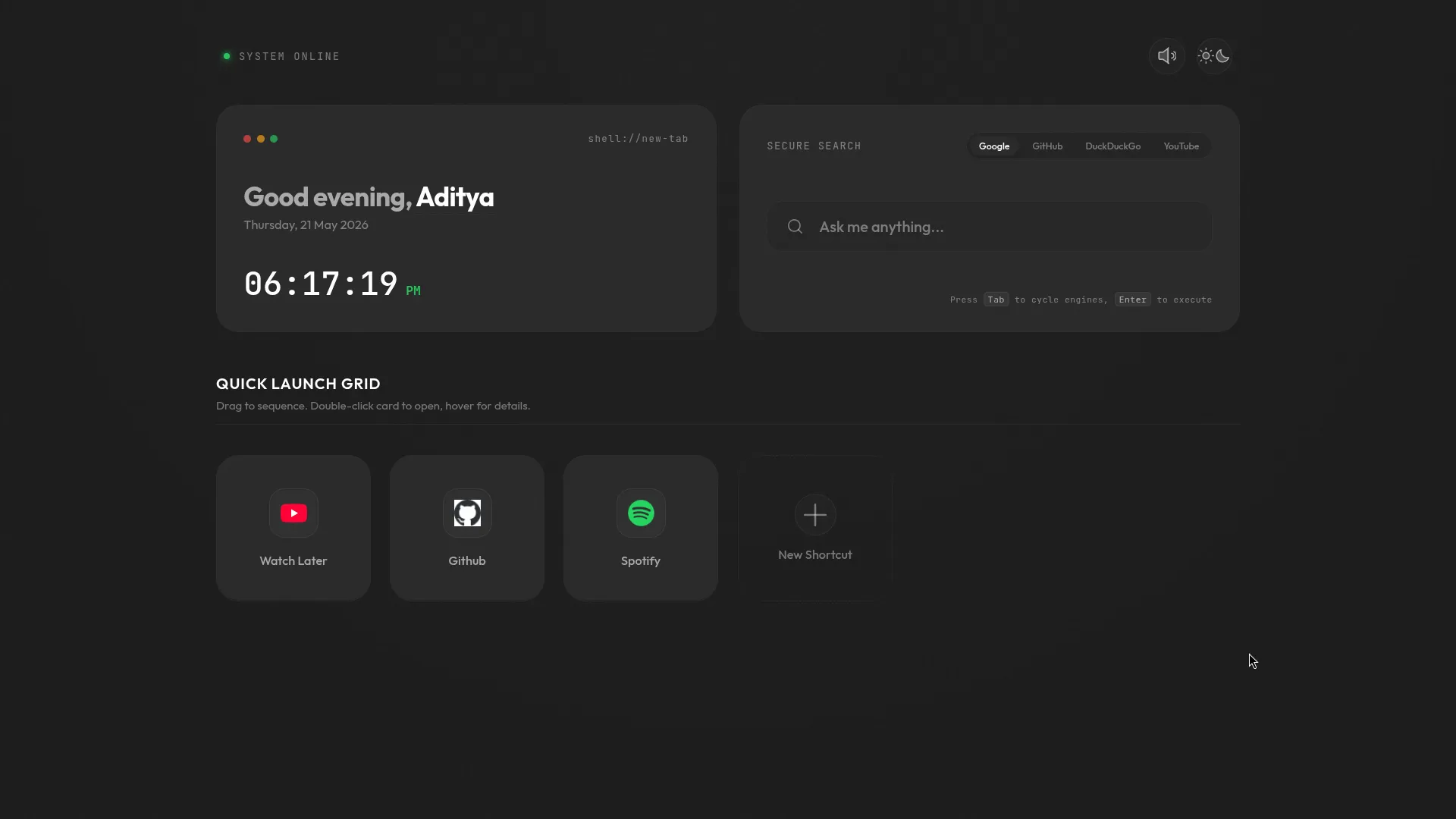Select the 'Spotify' card label

coord(641,561)
